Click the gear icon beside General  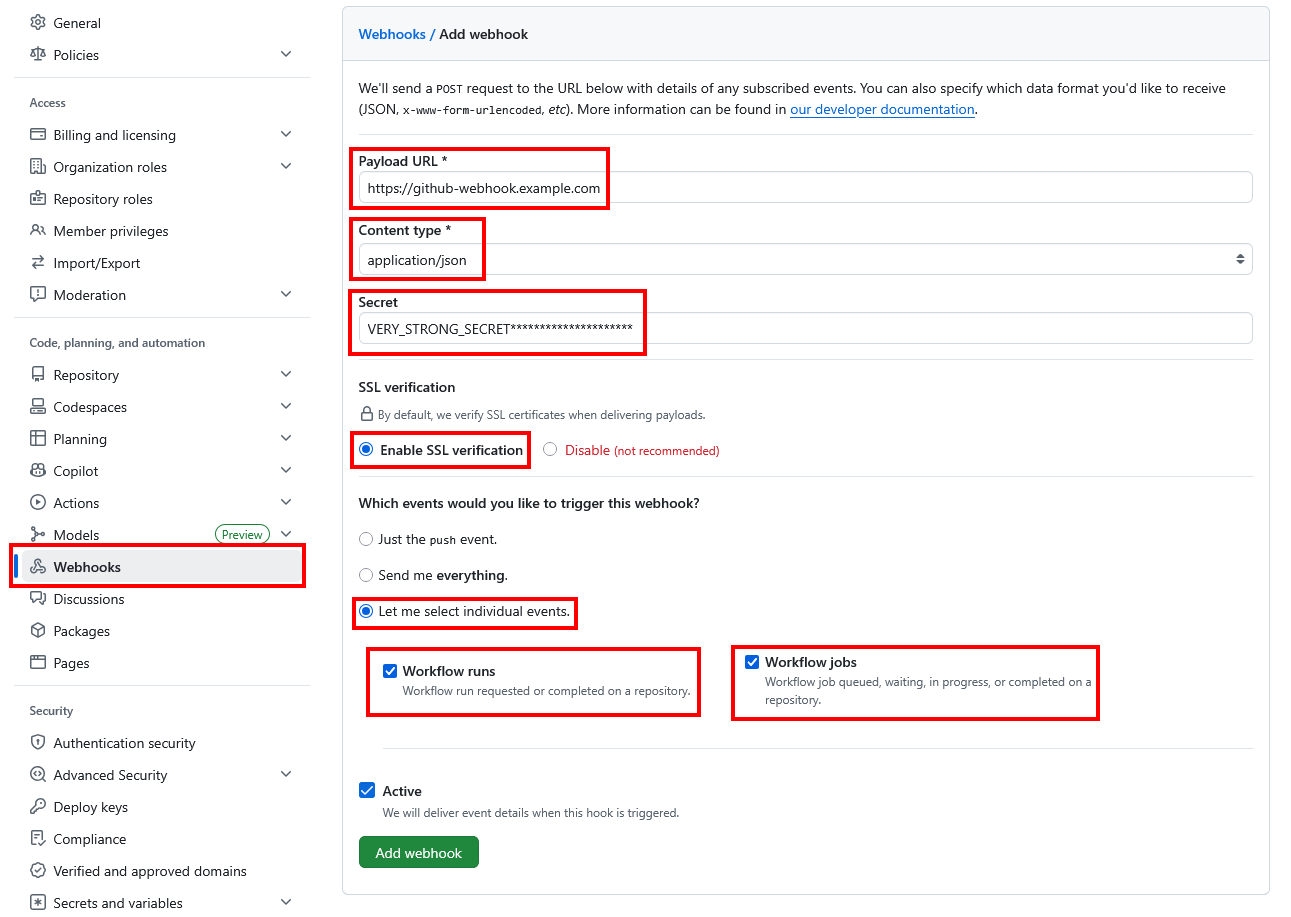click(x=38, y=23)
